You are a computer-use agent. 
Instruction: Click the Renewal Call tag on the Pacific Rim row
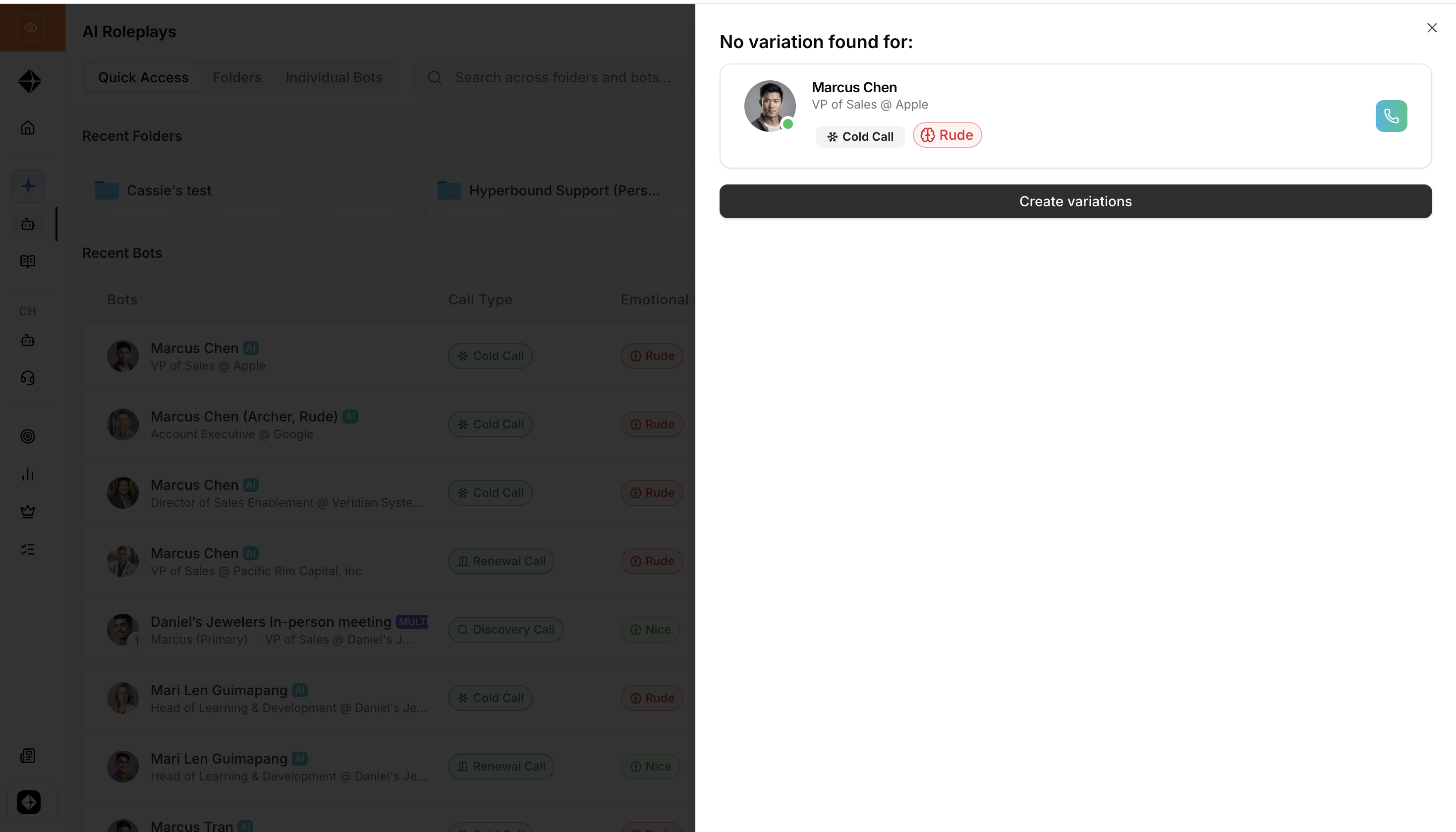pos(501,561)
